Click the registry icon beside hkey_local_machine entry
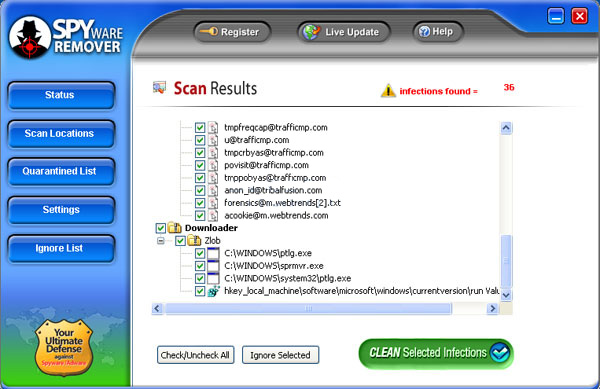Image resolution: width=600 pixels, height=389 pixels. 213,291
